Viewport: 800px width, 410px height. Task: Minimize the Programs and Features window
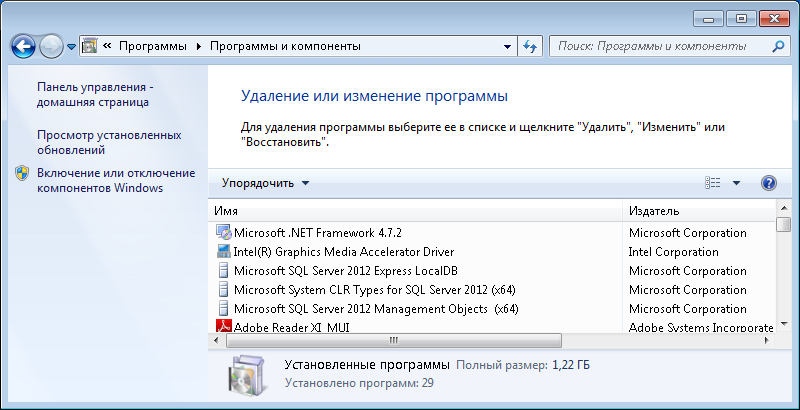[708, 19]
